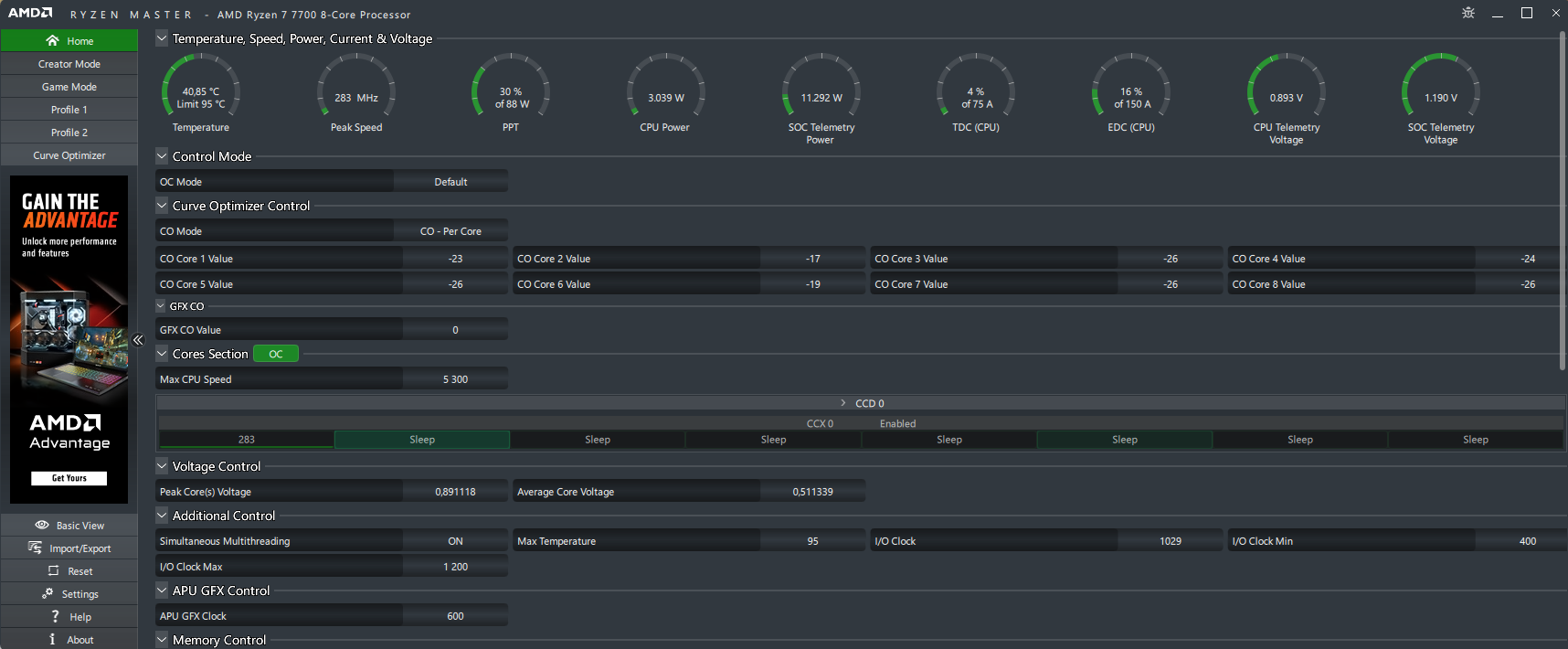The width and height of the screenshot is (1568, 649).
Task: Collapse sidebar with double chevron icon
Action: (x=138, y=340)
